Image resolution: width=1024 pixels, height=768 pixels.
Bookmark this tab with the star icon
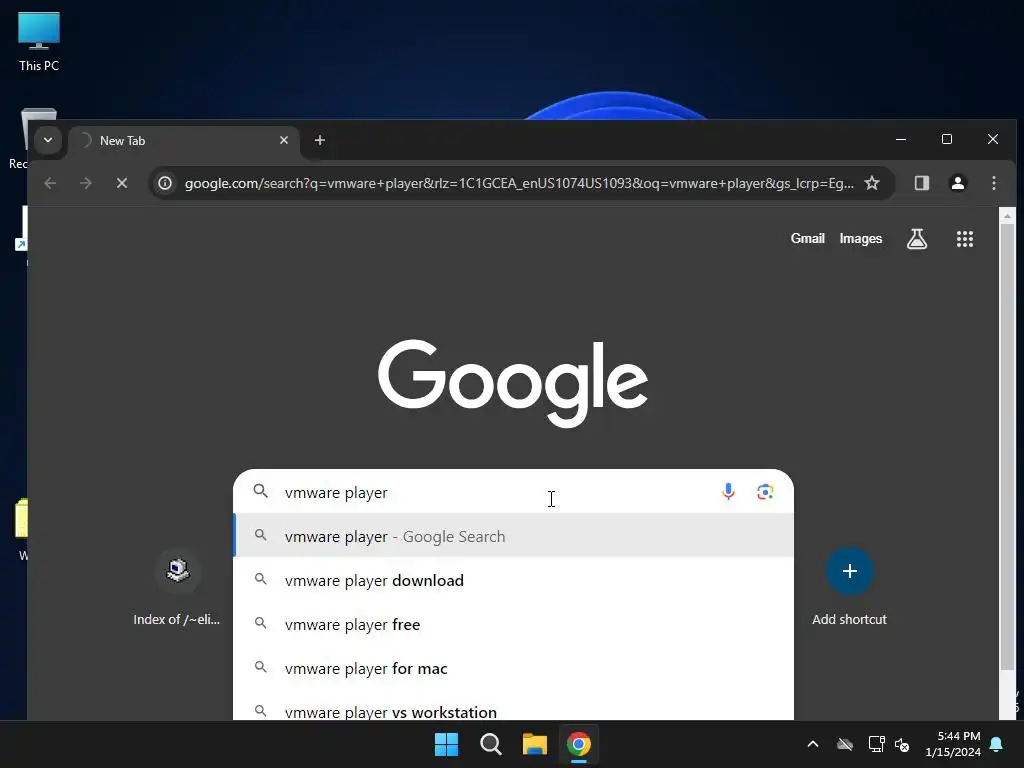tap(872, 184)
